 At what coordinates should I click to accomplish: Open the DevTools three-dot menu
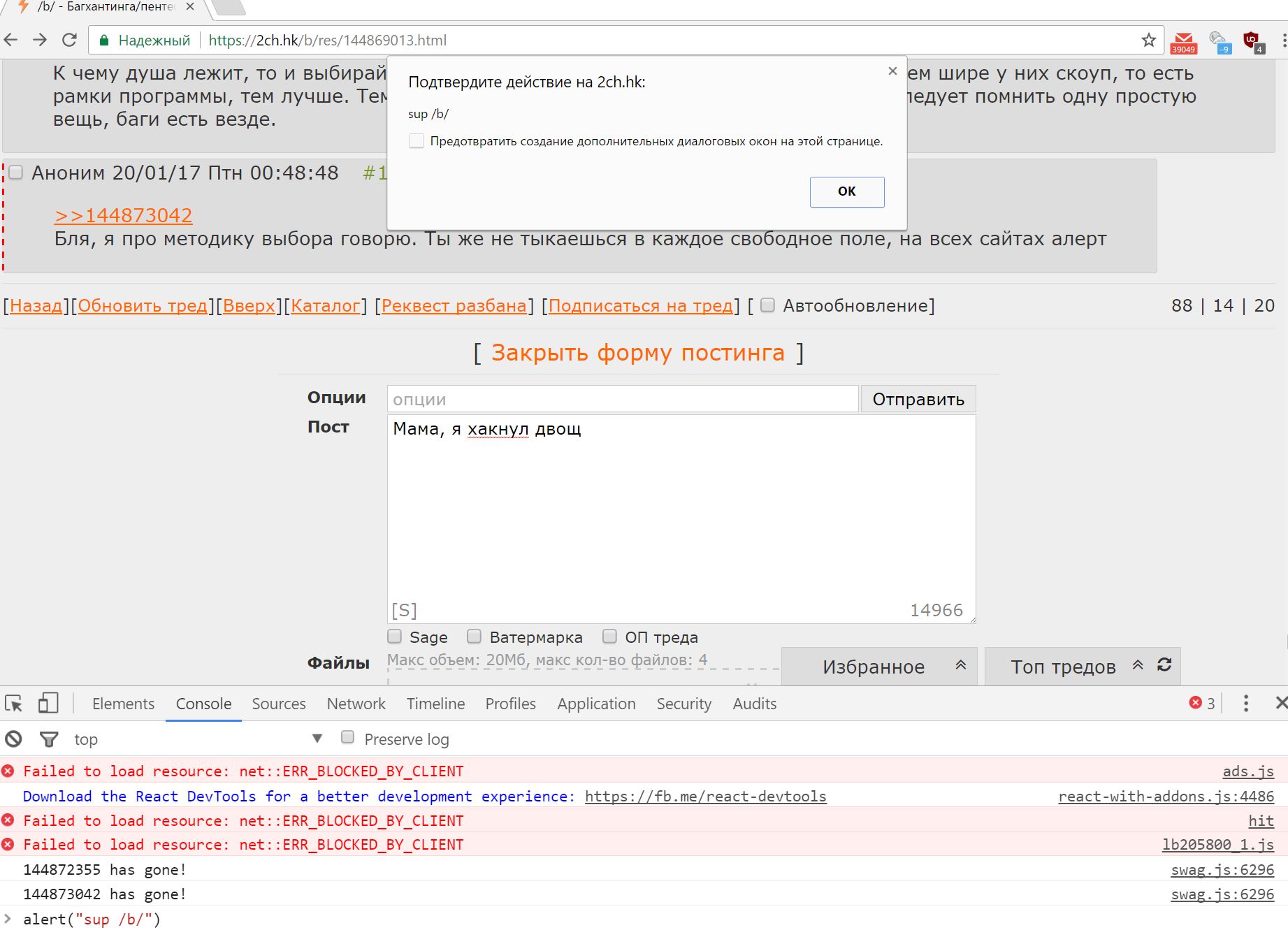tap(1246, 704)
